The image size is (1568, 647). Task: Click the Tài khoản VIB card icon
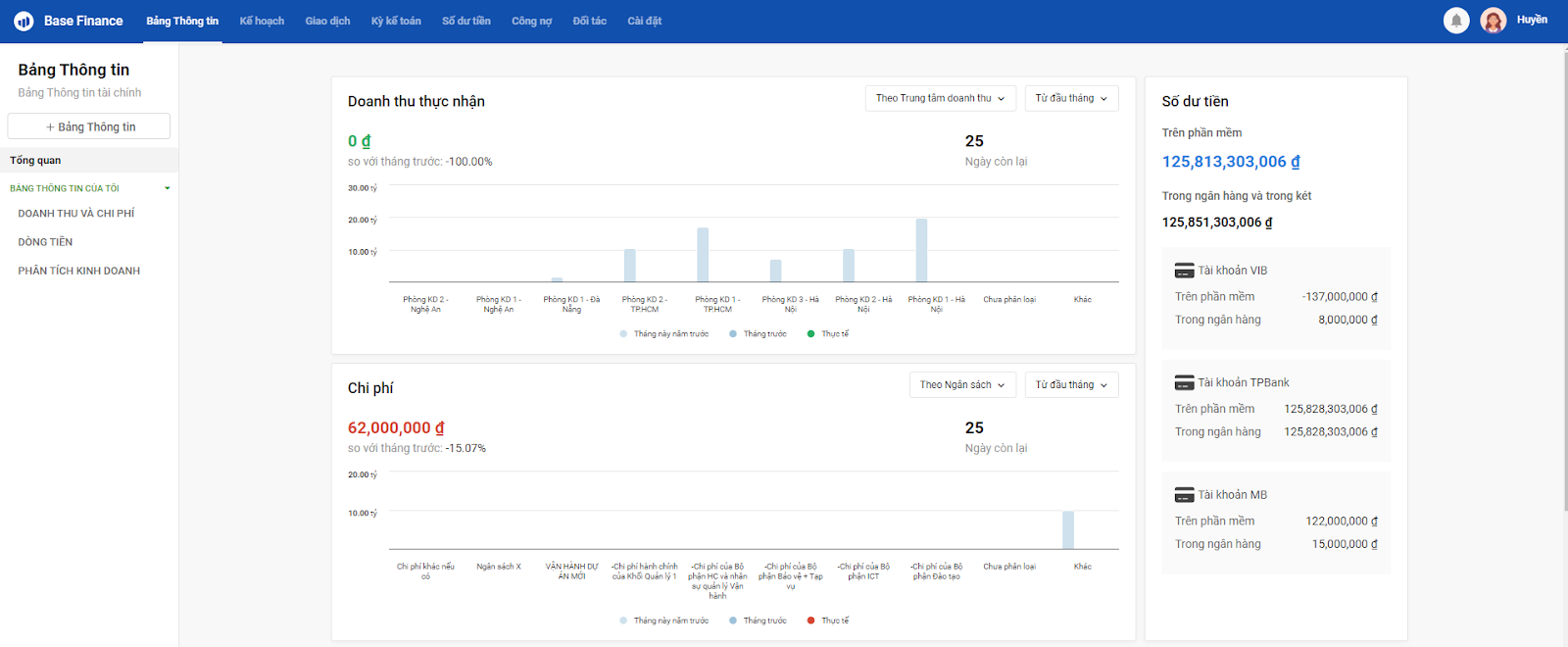1184,271
